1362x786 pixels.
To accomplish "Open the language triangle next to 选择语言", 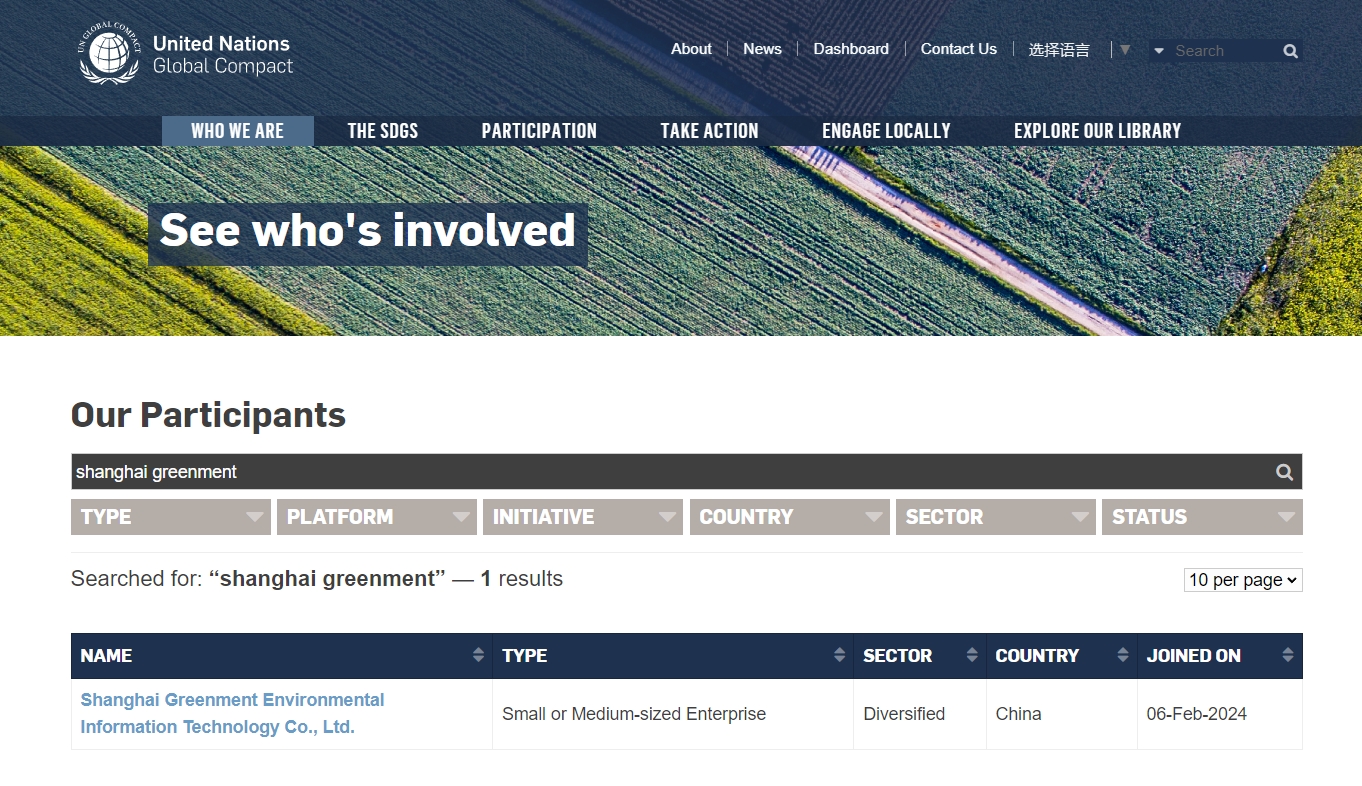I will 1125,49.
